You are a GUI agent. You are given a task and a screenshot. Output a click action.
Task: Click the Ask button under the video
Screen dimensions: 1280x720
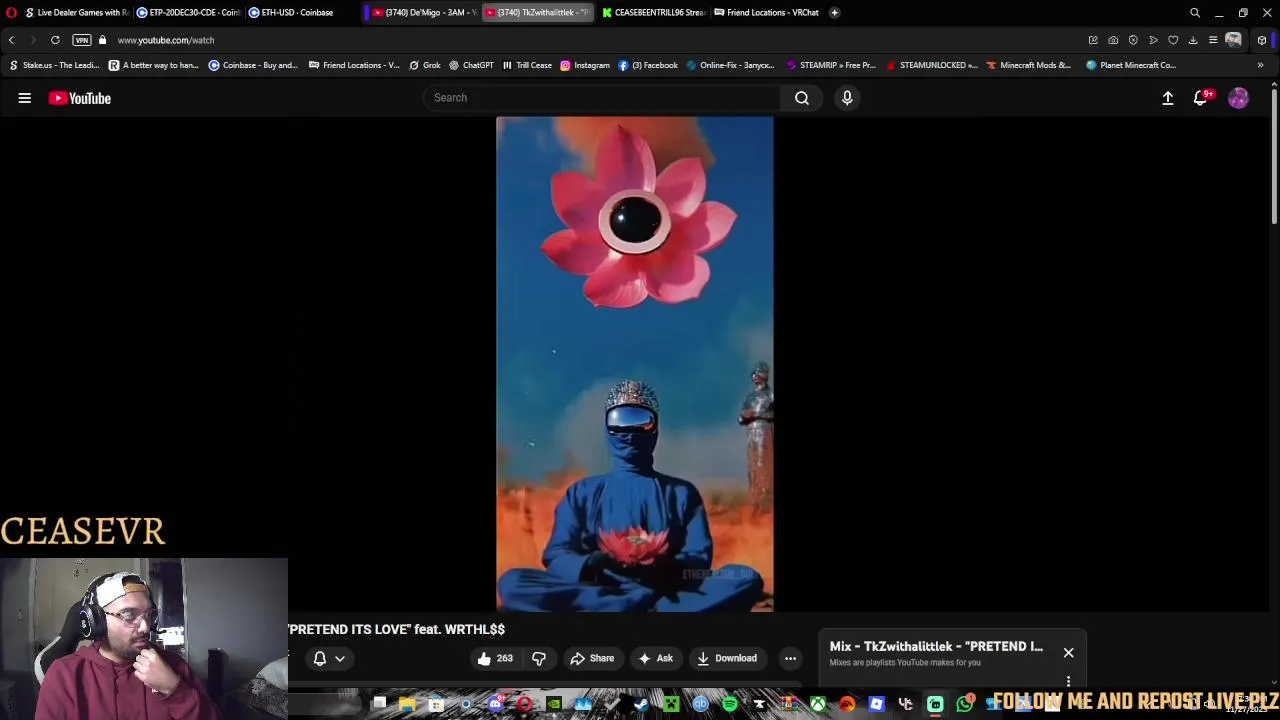(x=655, y=658)
